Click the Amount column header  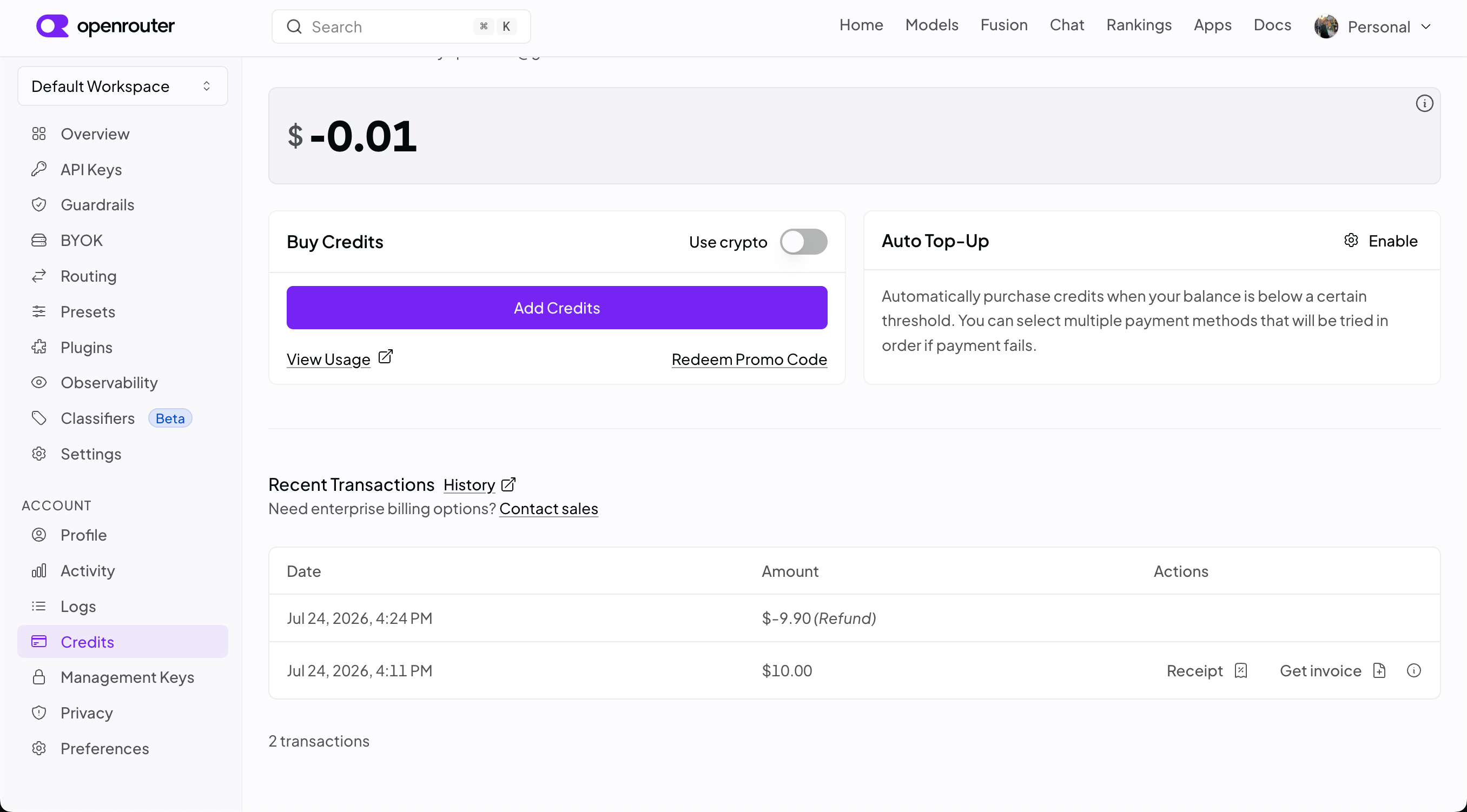point(790,571)
